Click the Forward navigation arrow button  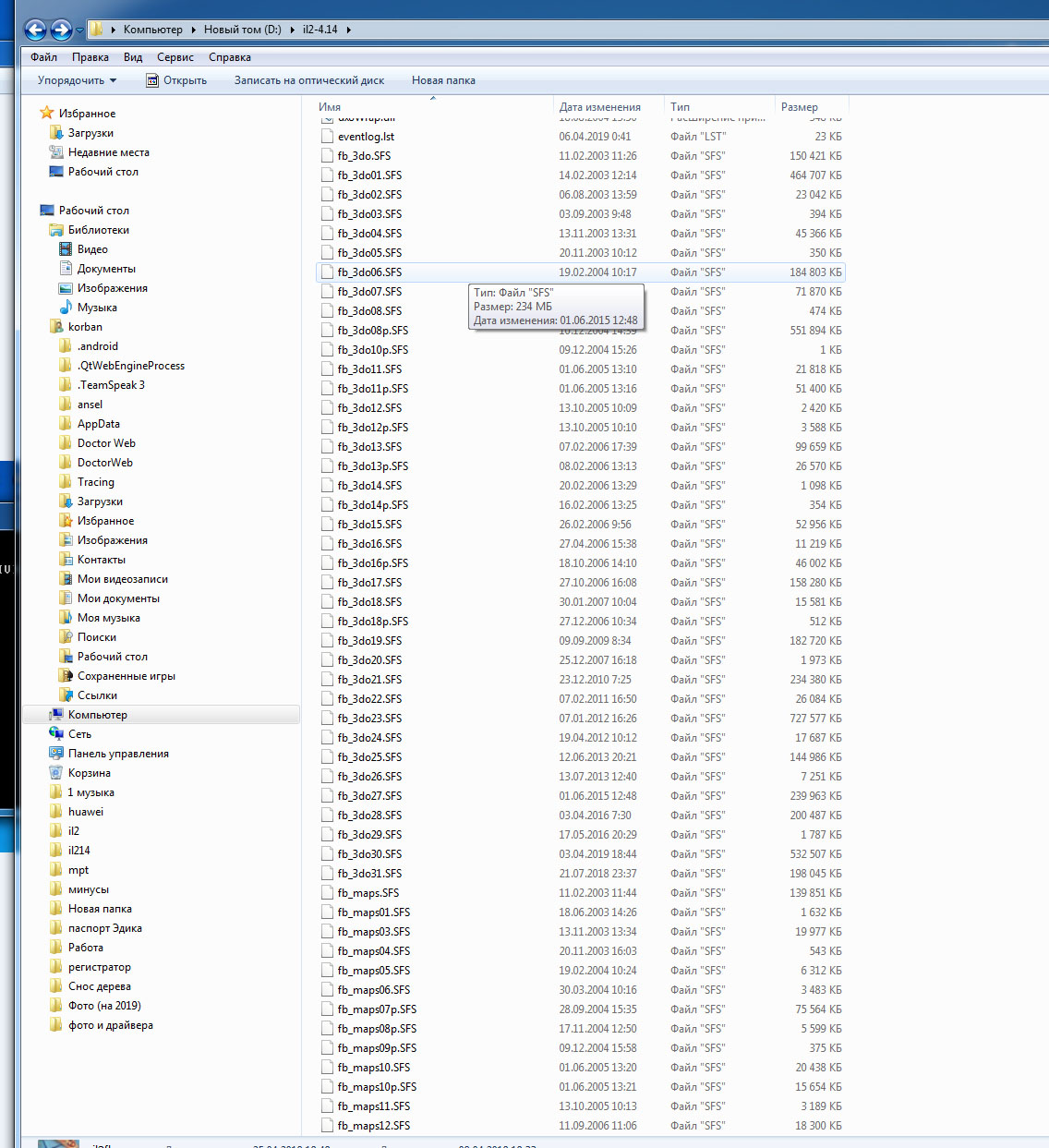click(61, 30)
